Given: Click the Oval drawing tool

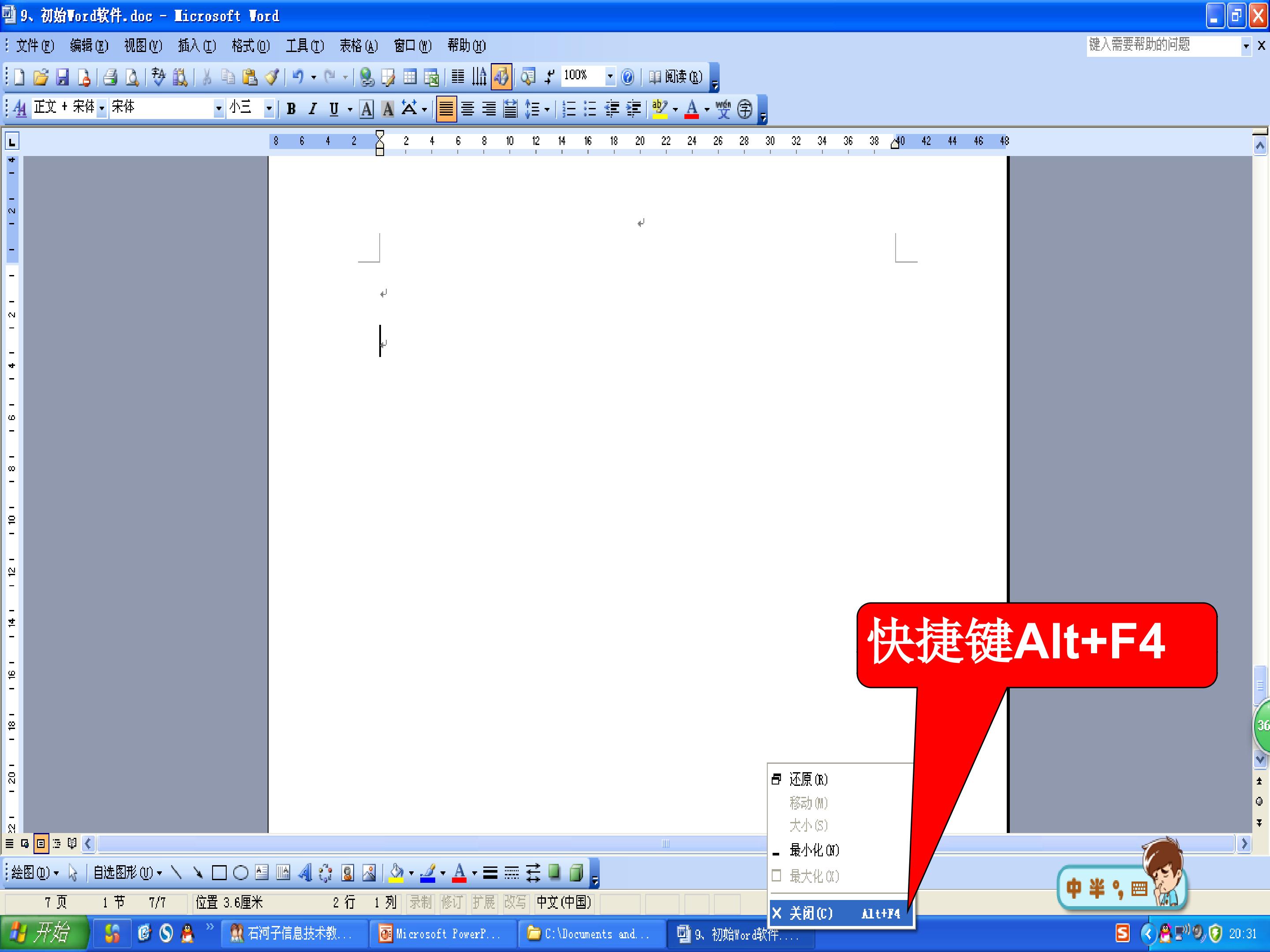Looking at the screenshot, I should click(241, 873).
